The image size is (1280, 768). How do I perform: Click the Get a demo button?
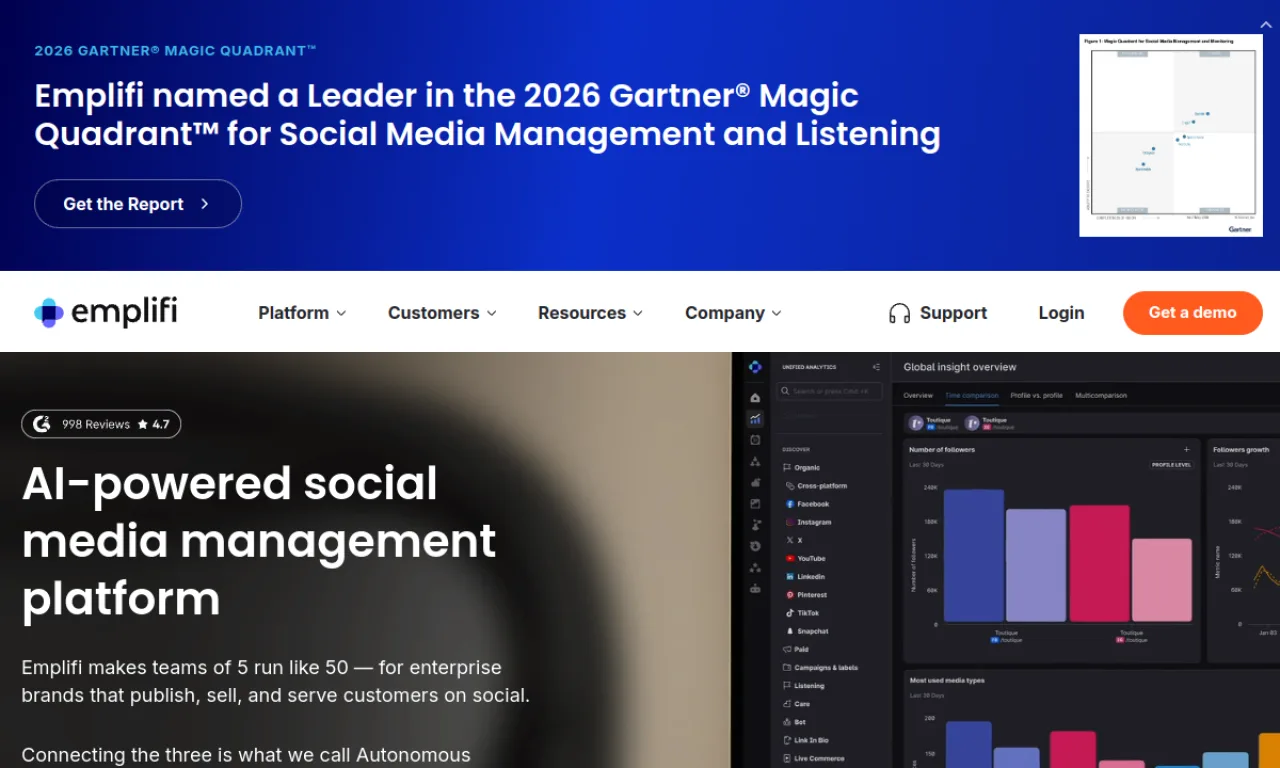1193,313
